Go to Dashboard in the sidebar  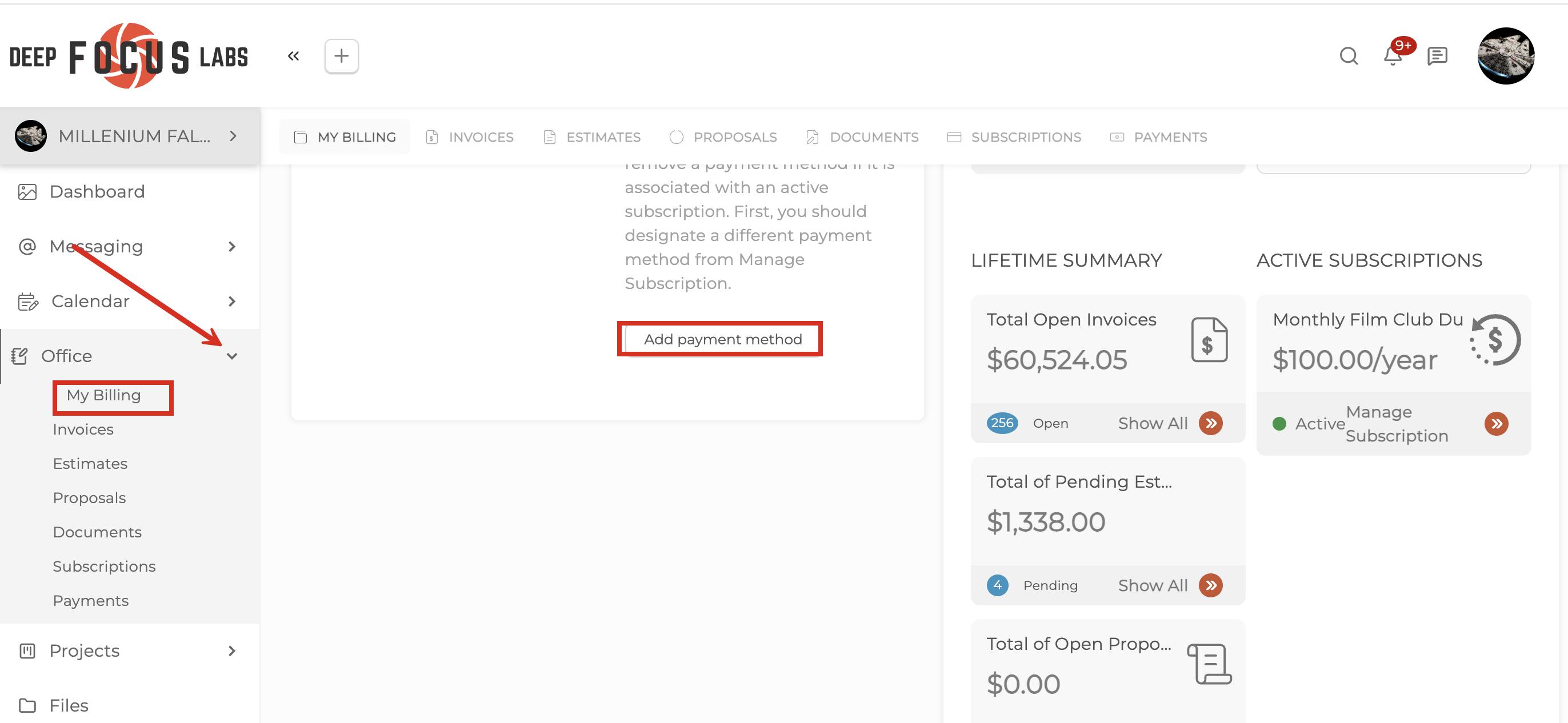(97, 192)
